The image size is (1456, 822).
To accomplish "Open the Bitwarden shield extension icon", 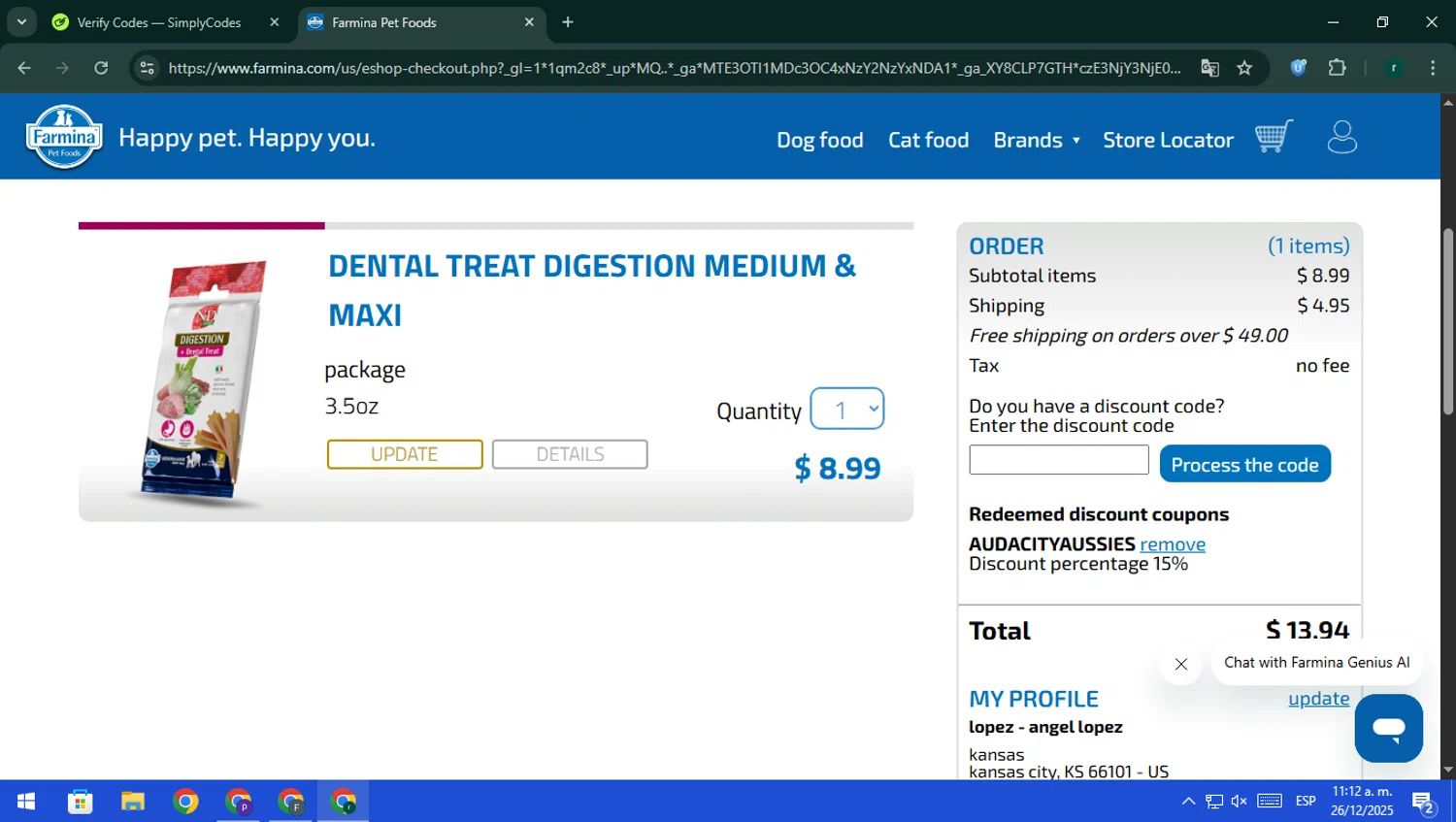I will point(1299,68).
